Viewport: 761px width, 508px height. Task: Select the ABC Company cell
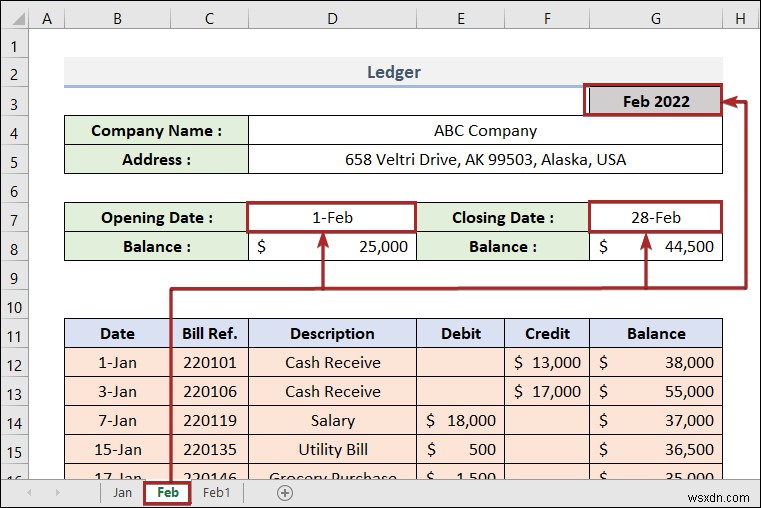(485, 130)
